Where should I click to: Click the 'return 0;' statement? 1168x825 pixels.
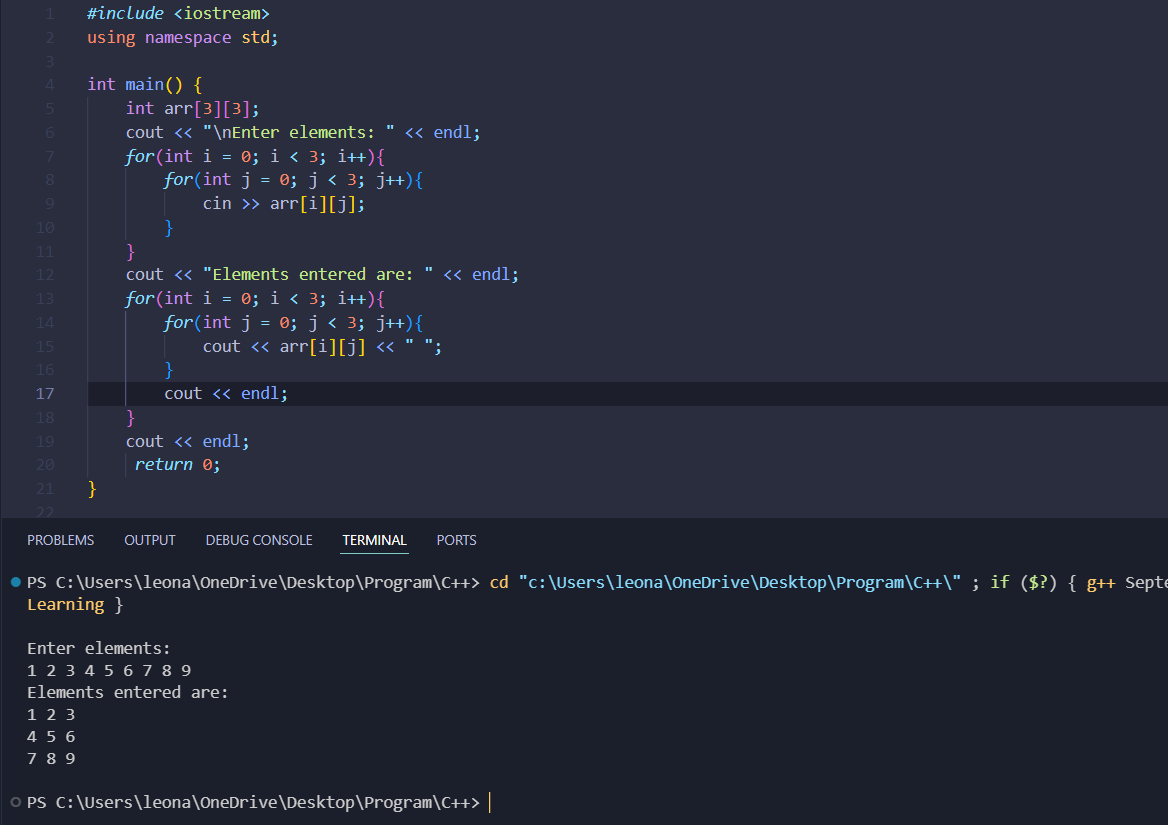pyautogui.click(x=177, y=465)
